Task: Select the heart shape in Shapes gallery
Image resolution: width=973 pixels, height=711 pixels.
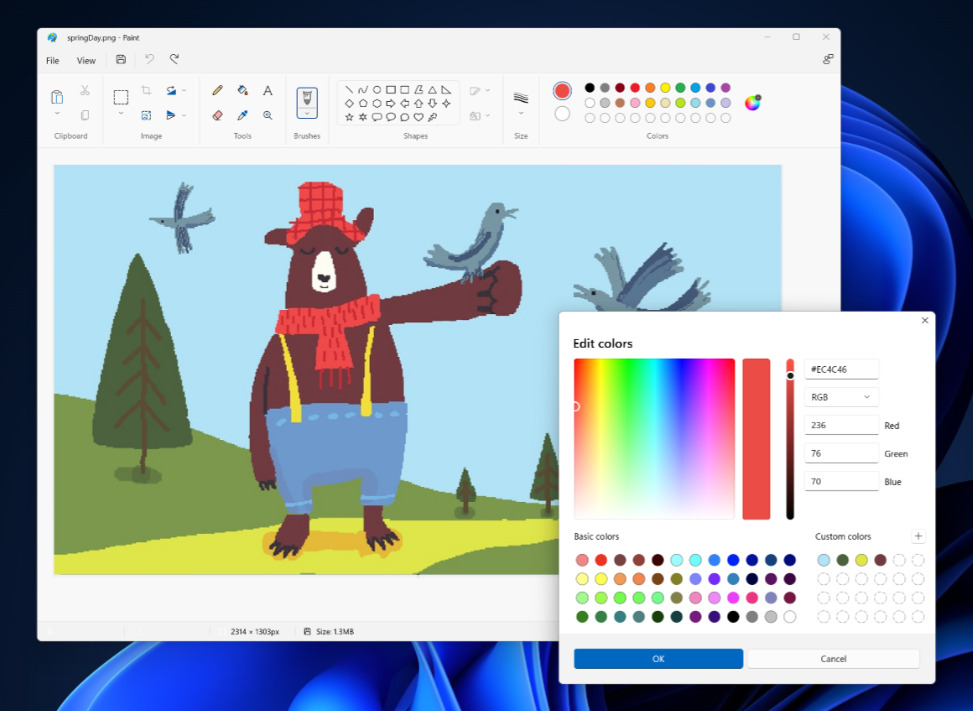Action: (418, 117)
